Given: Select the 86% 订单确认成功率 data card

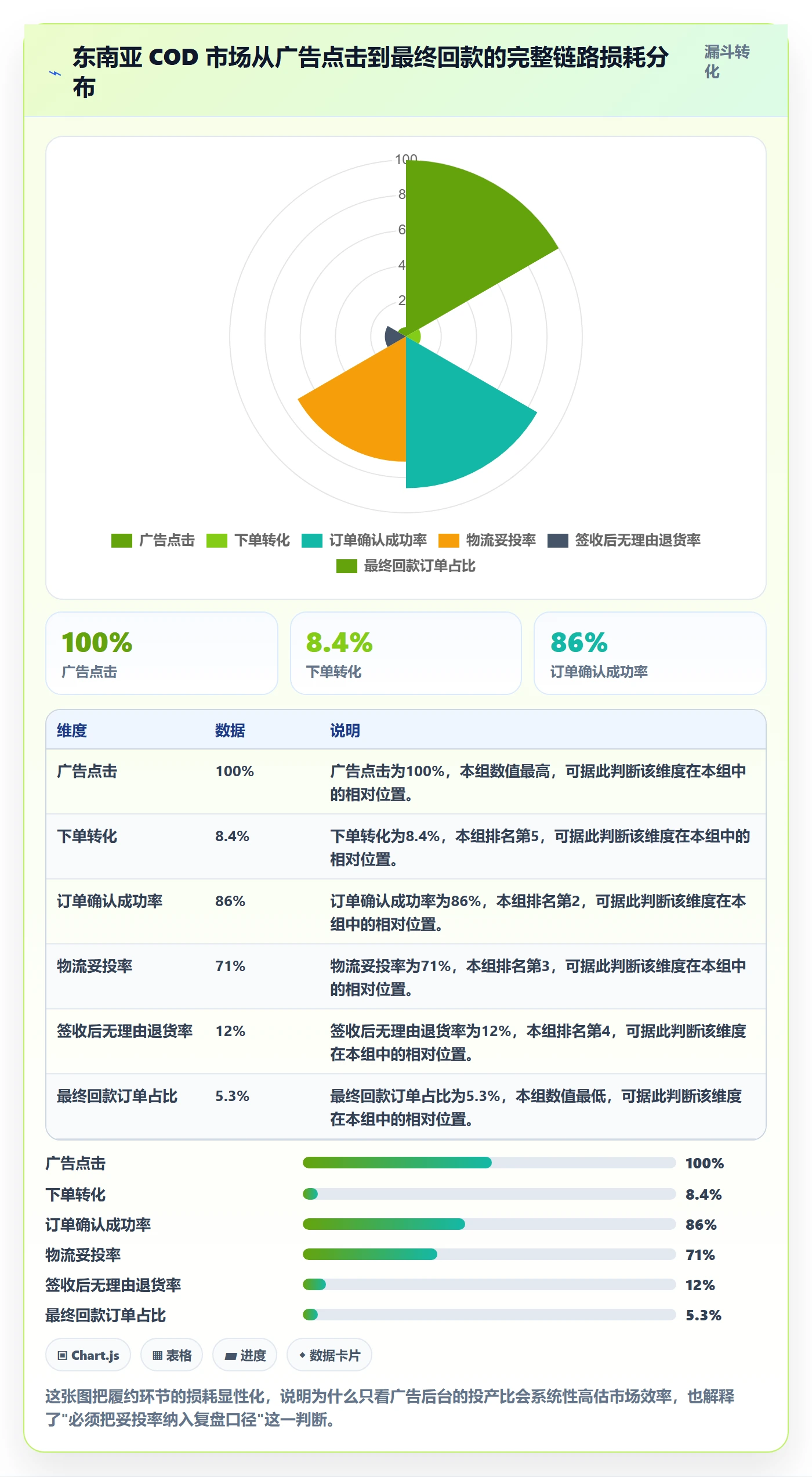Looking at the screenshot, I should click(650, 653).
